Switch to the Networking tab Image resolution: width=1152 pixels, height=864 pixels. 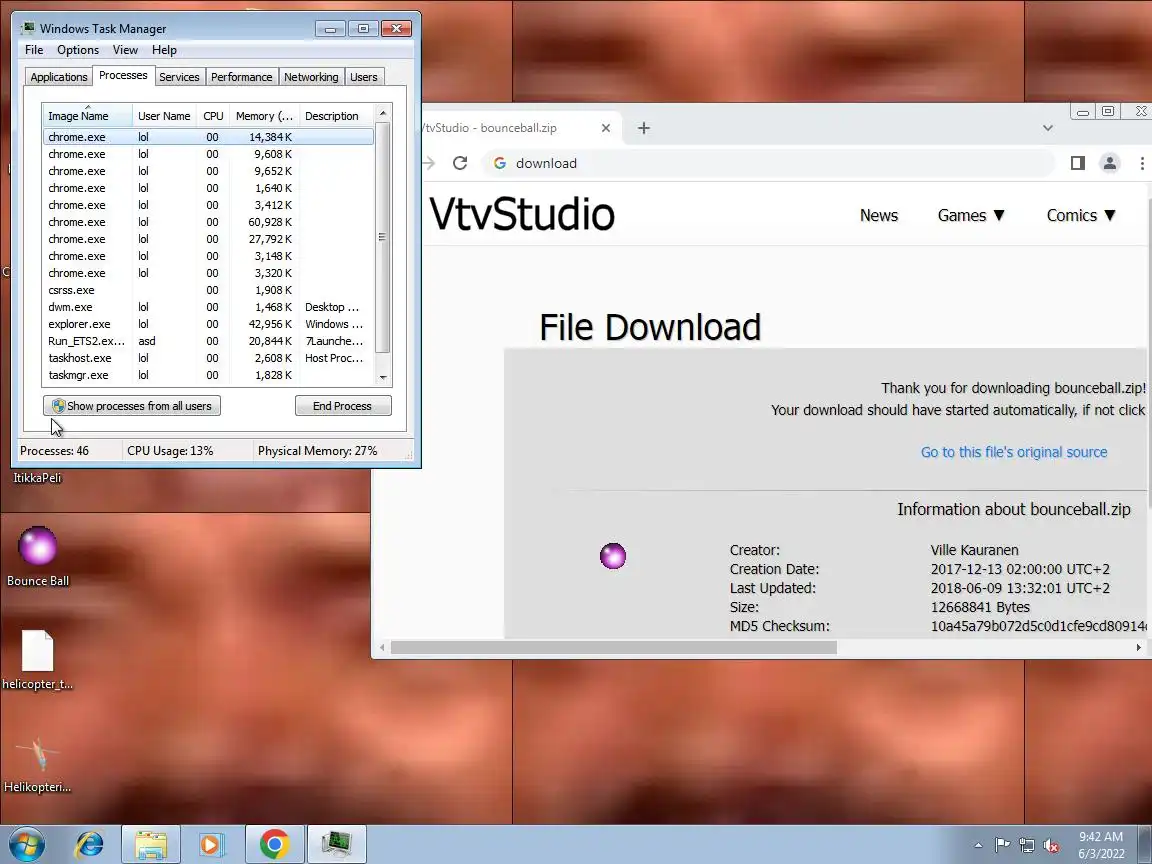[312, 77]
